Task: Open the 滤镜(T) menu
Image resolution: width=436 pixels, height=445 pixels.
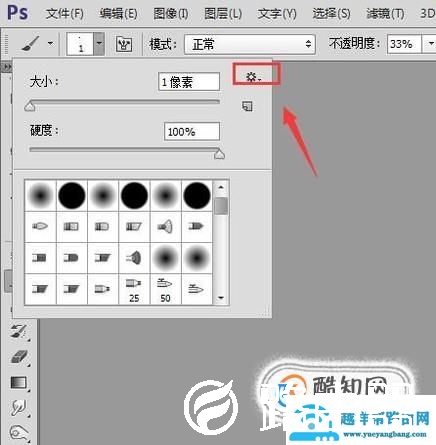Action: tap(385, 14)
